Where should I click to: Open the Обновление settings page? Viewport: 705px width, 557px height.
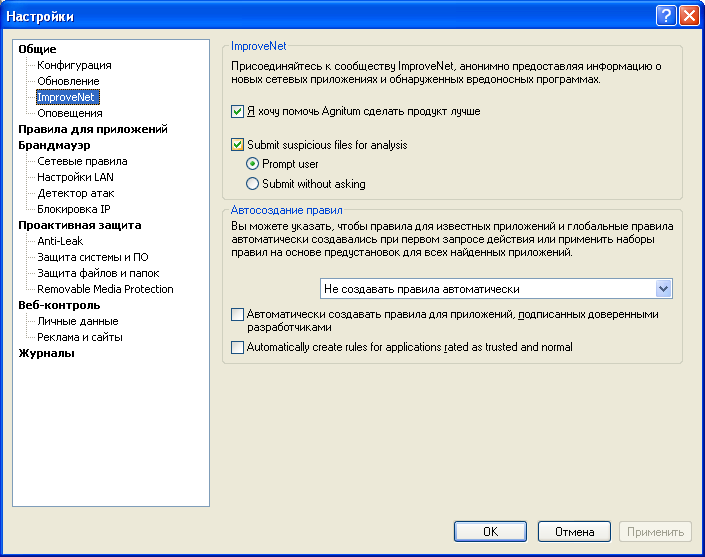(68, 81)
